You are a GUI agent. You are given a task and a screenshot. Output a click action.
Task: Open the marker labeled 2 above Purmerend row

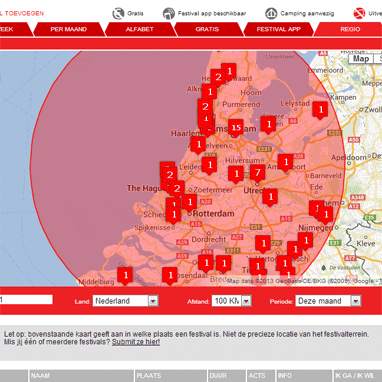(205, 107)
